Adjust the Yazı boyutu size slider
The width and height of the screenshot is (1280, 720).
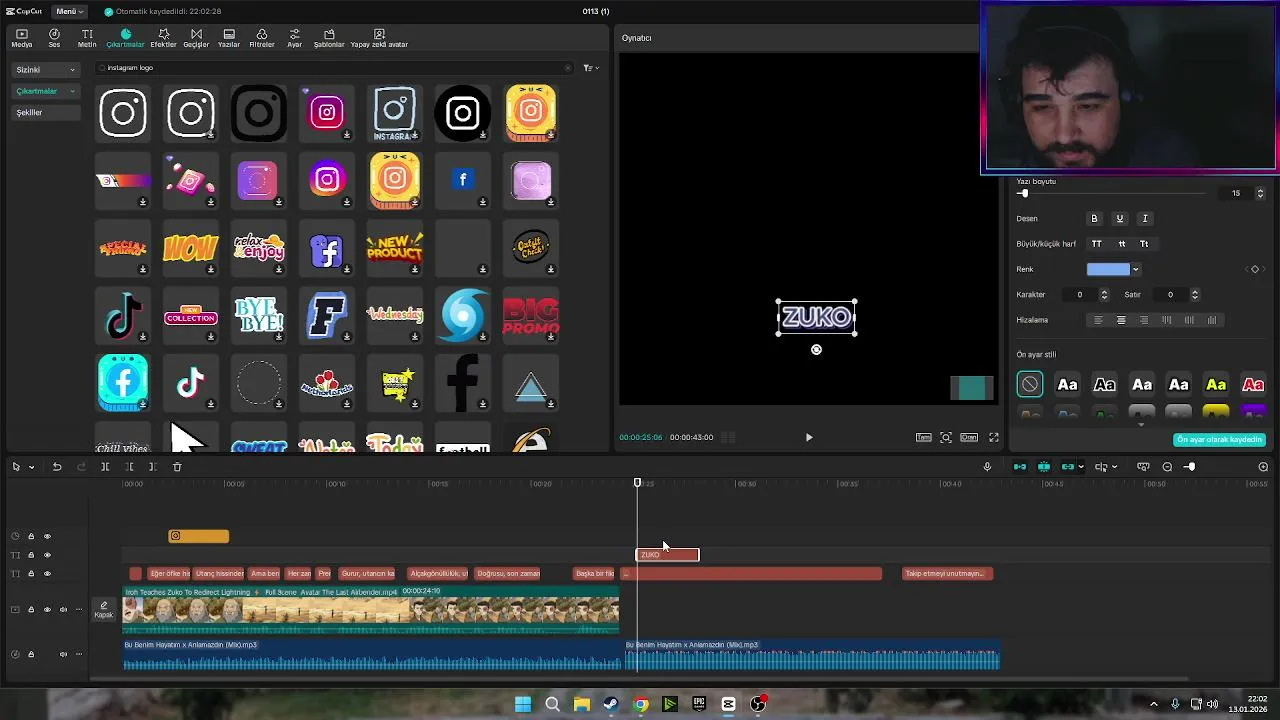pyautogui.click(x=1023, y=193)
